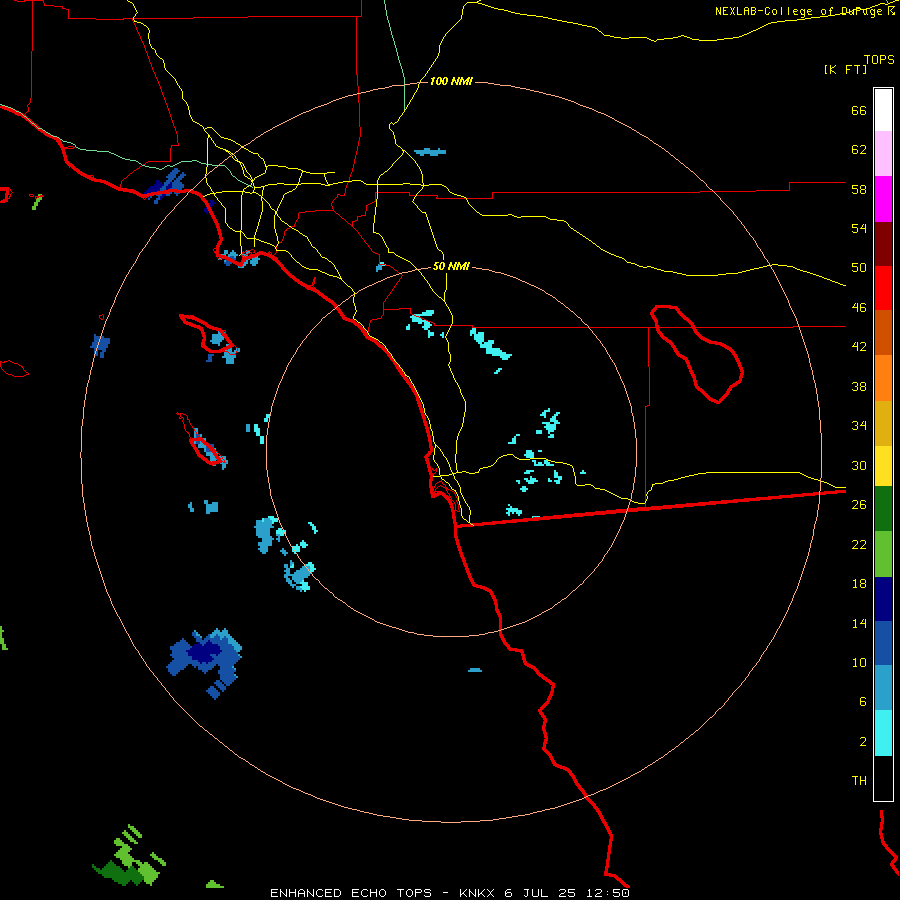Click the 14 legend value
Screen dimensions: 900x900
click(859, 623)
